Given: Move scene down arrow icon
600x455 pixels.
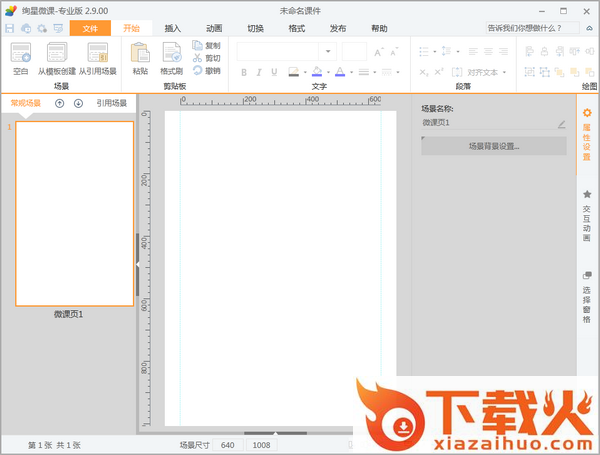Looking at the screenshot, I should [x=78, y=103].
